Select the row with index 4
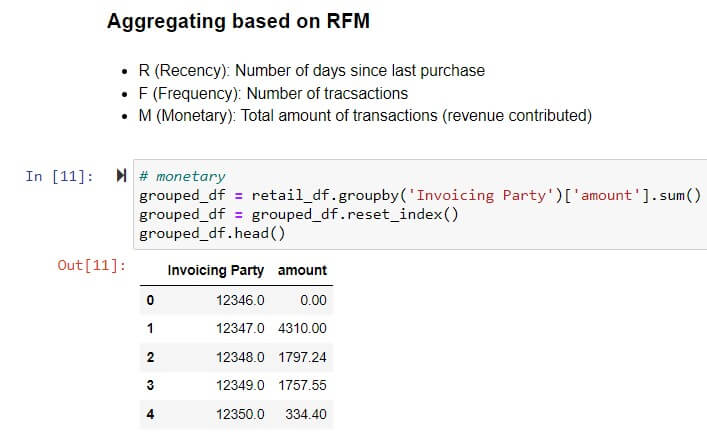 coord(236,414)
